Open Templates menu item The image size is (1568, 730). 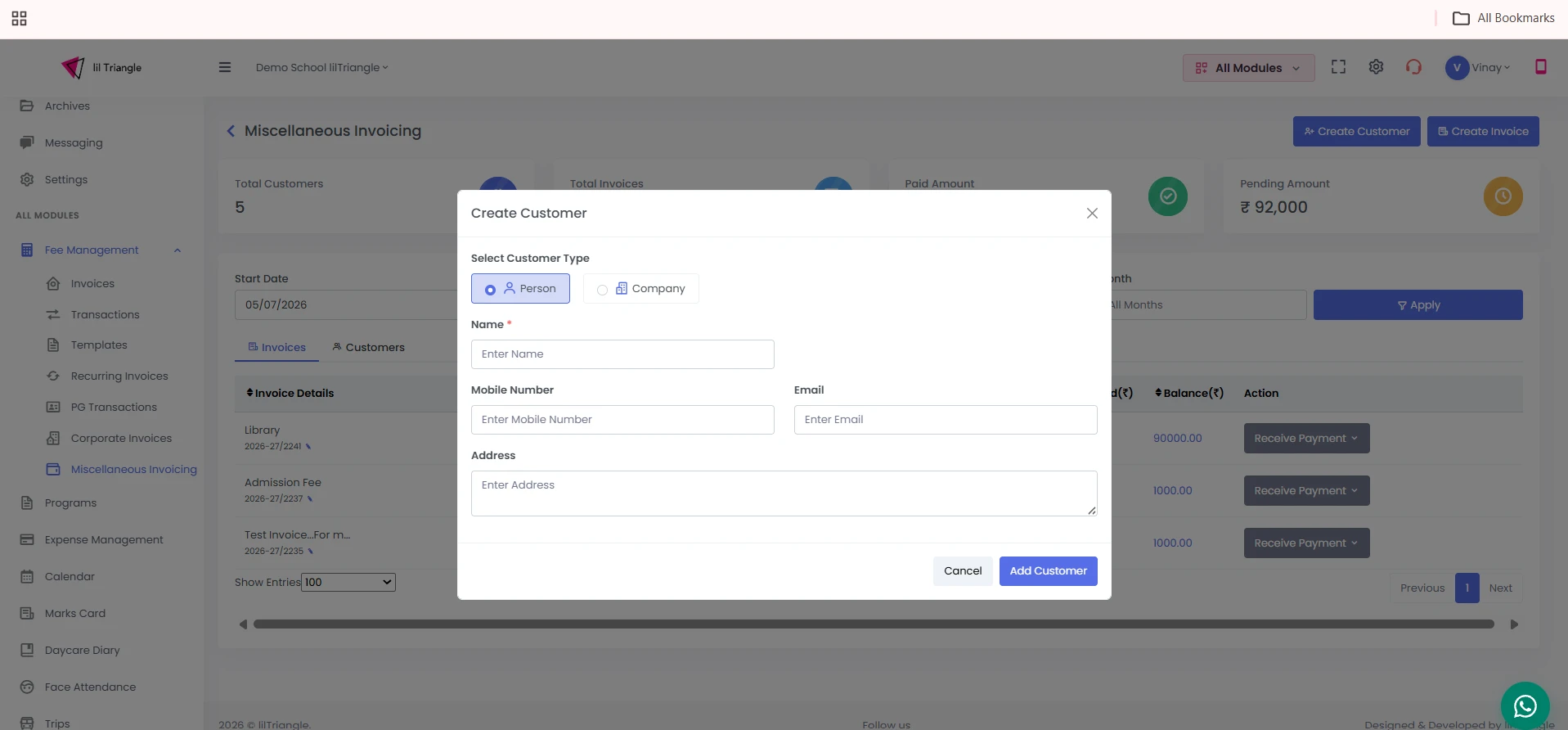click(x=99, y=345)
